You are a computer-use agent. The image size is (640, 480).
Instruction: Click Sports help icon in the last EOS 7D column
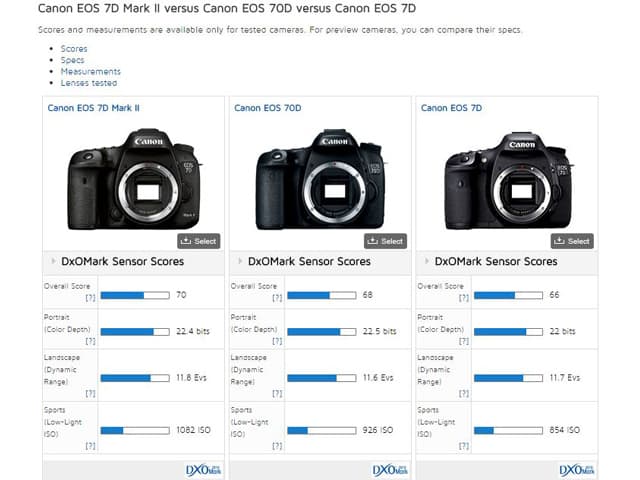463,445
